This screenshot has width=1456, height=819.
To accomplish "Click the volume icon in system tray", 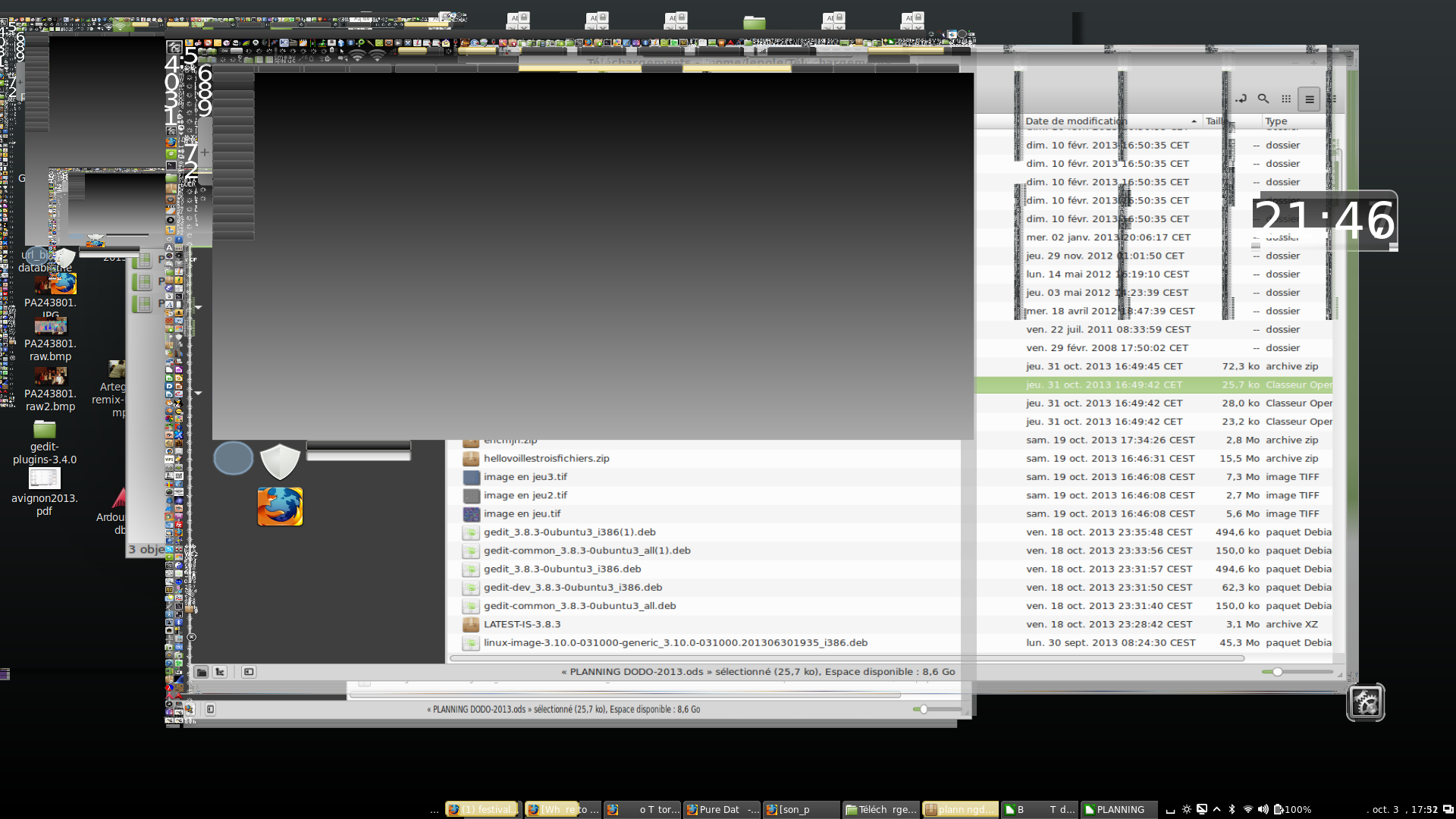I will point(1263,809).
